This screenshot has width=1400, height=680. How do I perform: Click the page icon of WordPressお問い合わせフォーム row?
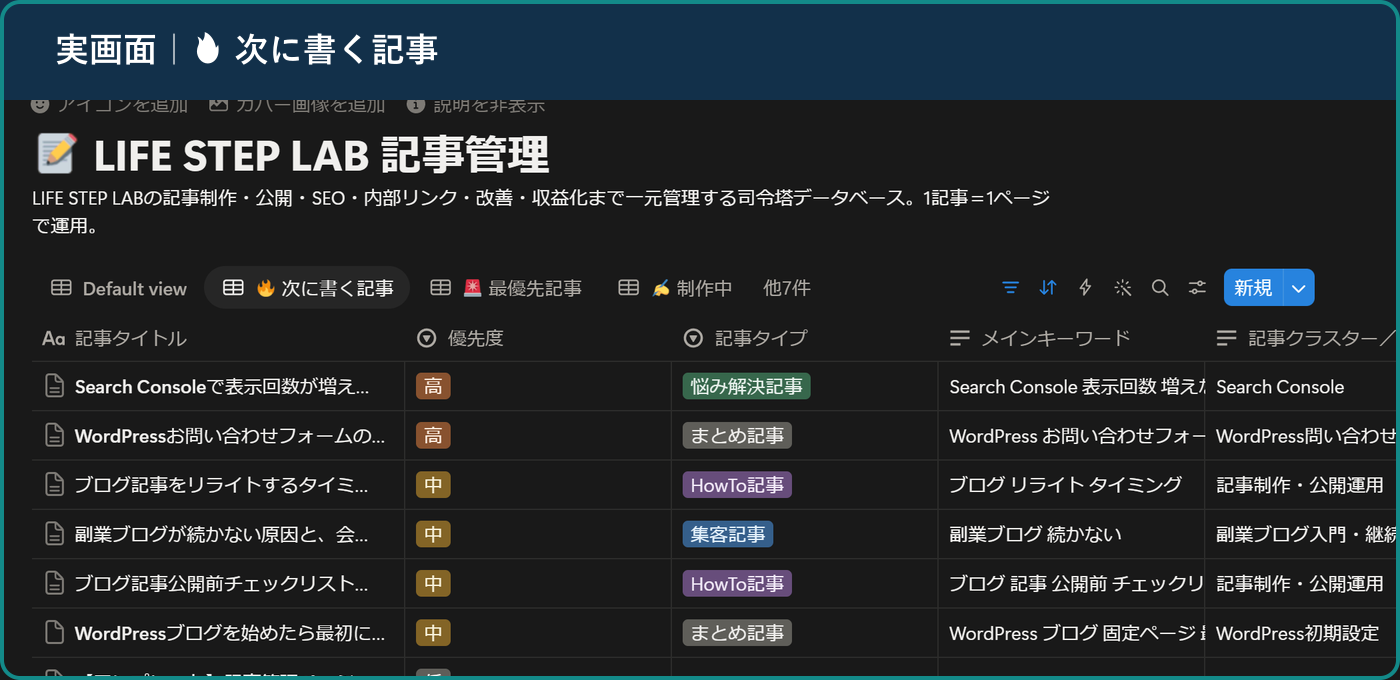point(55,436)
